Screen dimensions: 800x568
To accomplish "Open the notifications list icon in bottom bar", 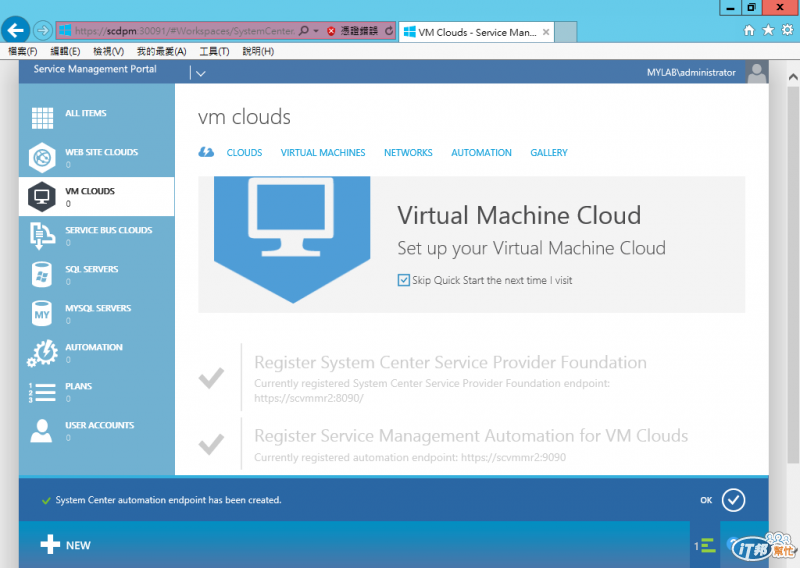I will click(x=706, y=546).
